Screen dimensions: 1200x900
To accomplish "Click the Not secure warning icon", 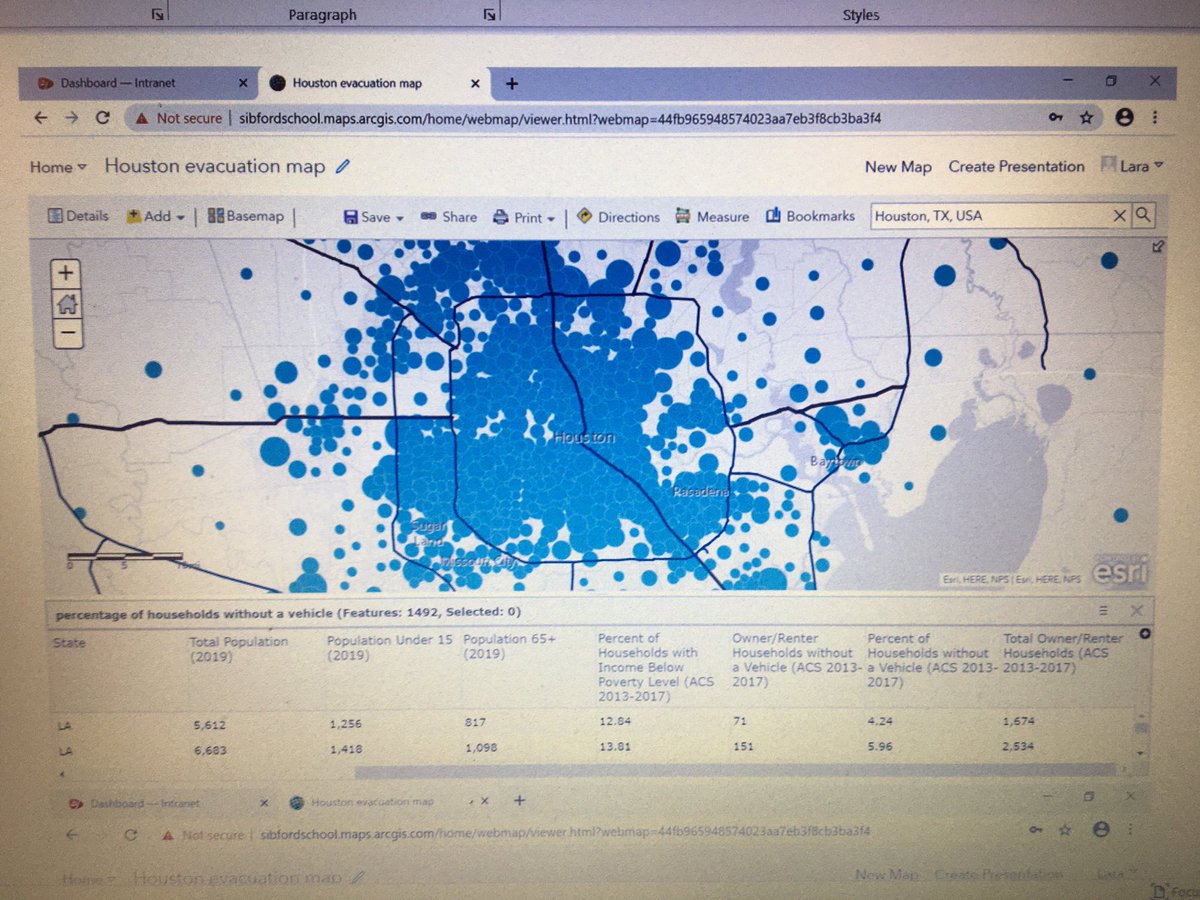I will (144, 118).
